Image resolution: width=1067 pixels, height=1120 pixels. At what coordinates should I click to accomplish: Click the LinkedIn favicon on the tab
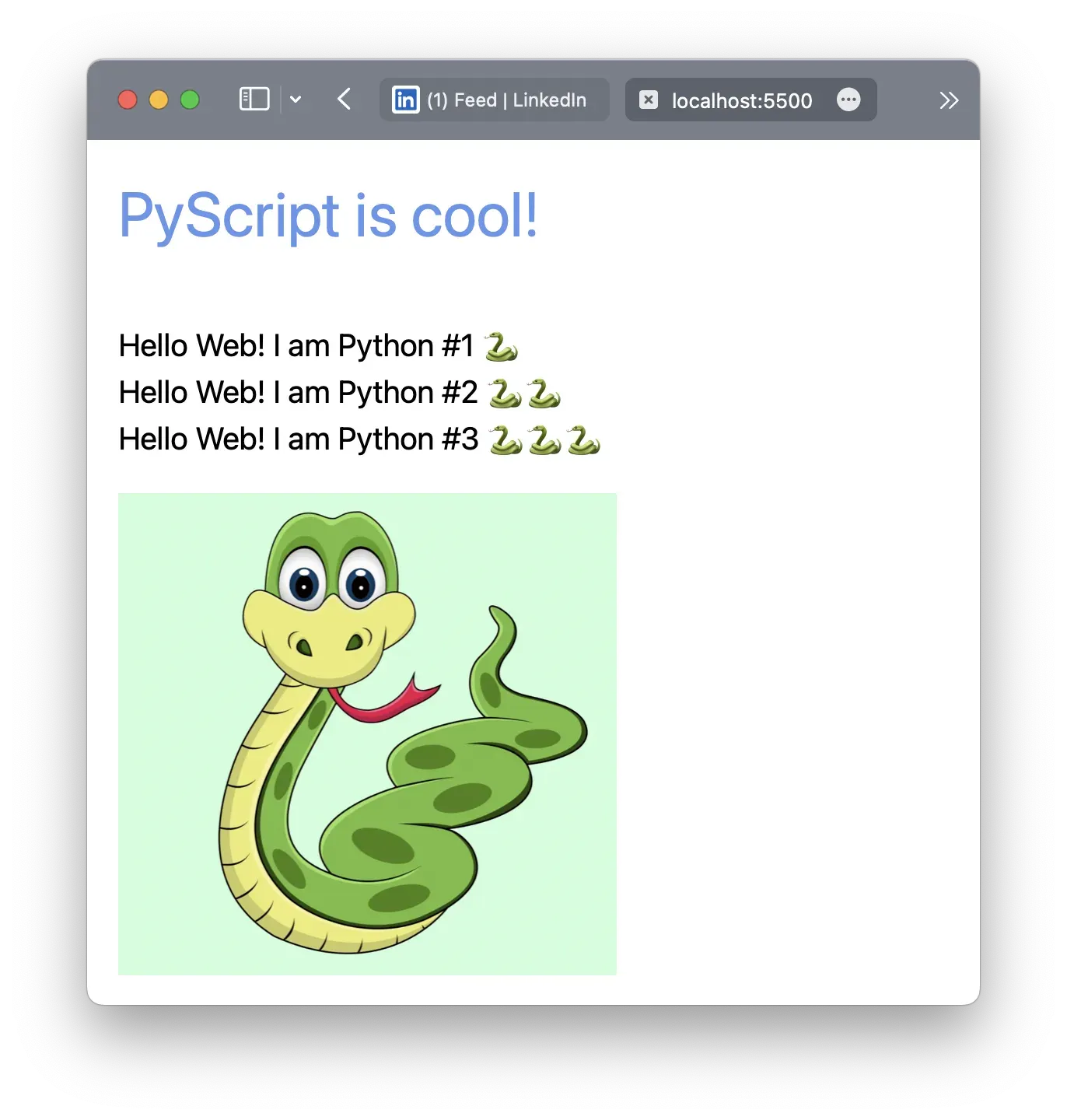tap(405, 100)
